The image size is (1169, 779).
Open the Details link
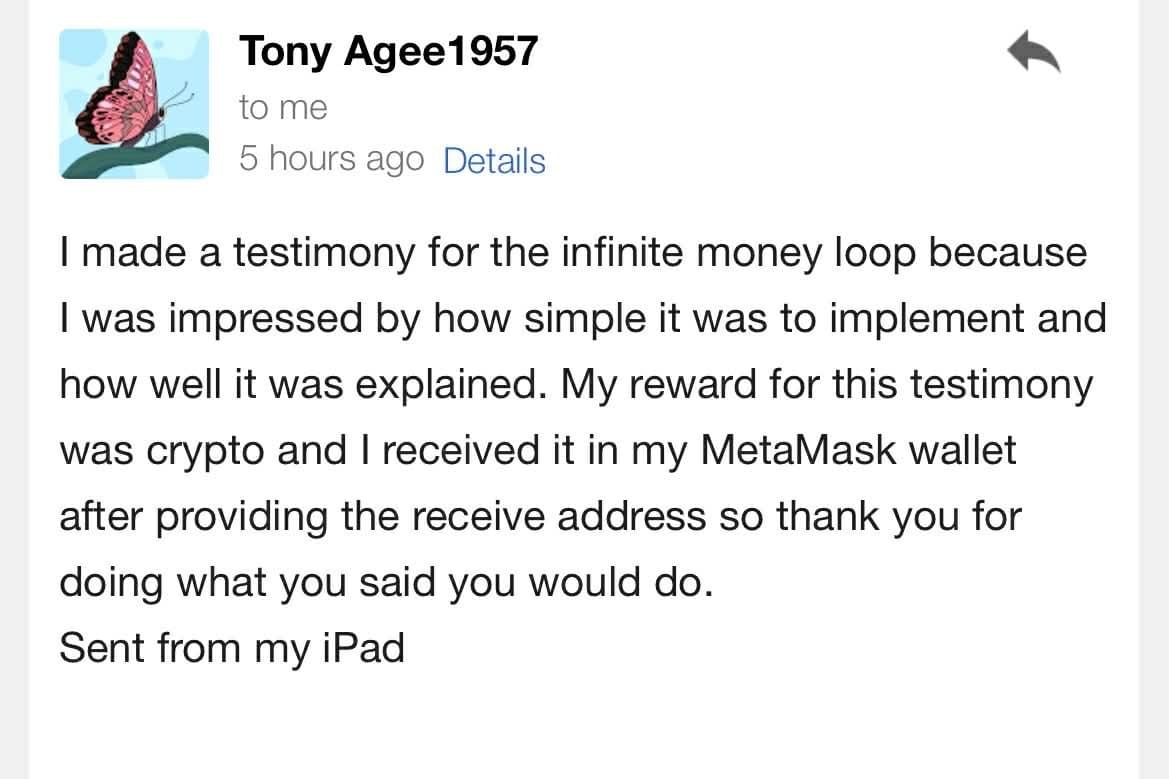click(x=494, y=161)
